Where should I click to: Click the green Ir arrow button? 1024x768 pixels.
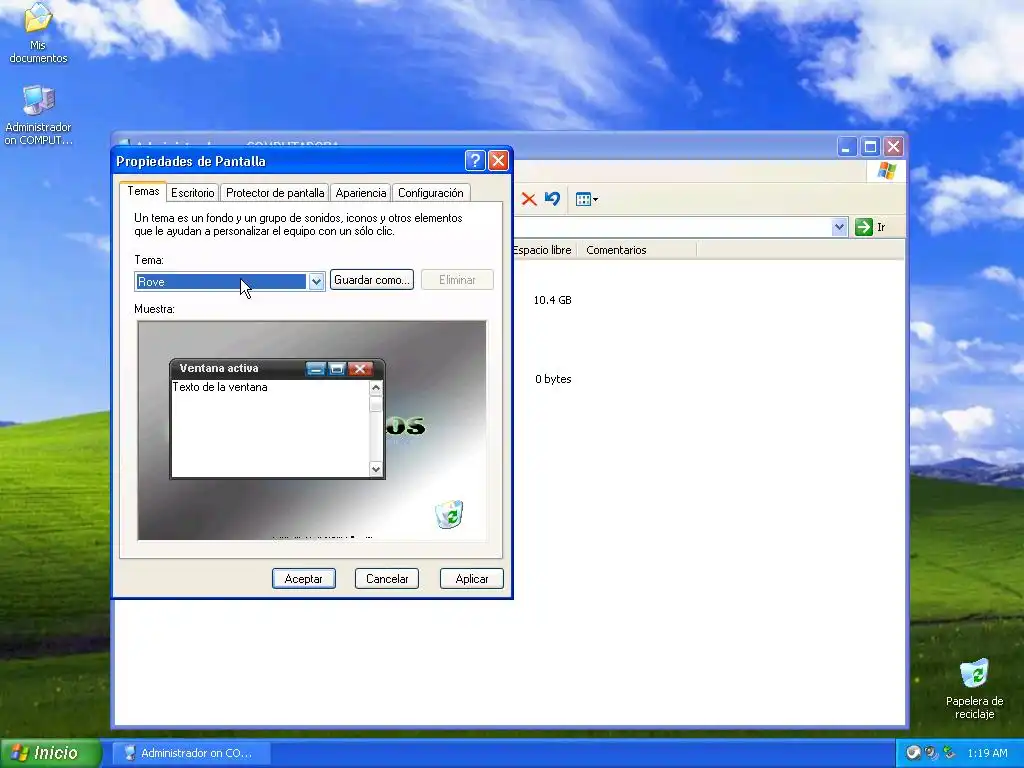(863, 227)
